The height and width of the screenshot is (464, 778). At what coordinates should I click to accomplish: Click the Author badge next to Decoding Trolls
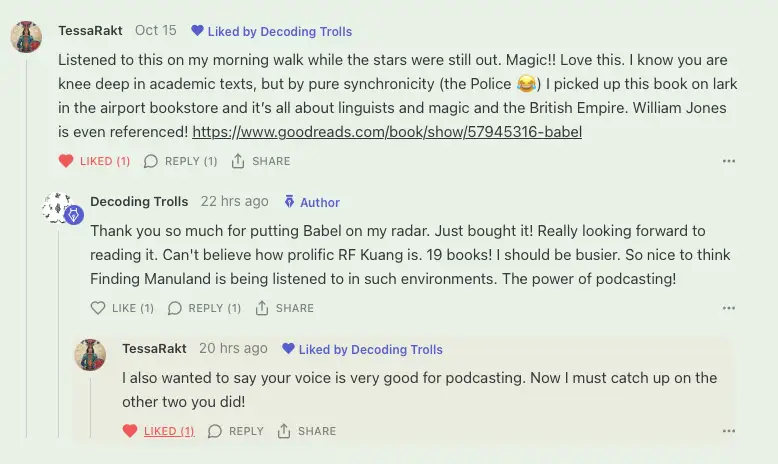[x=312, y=202]
